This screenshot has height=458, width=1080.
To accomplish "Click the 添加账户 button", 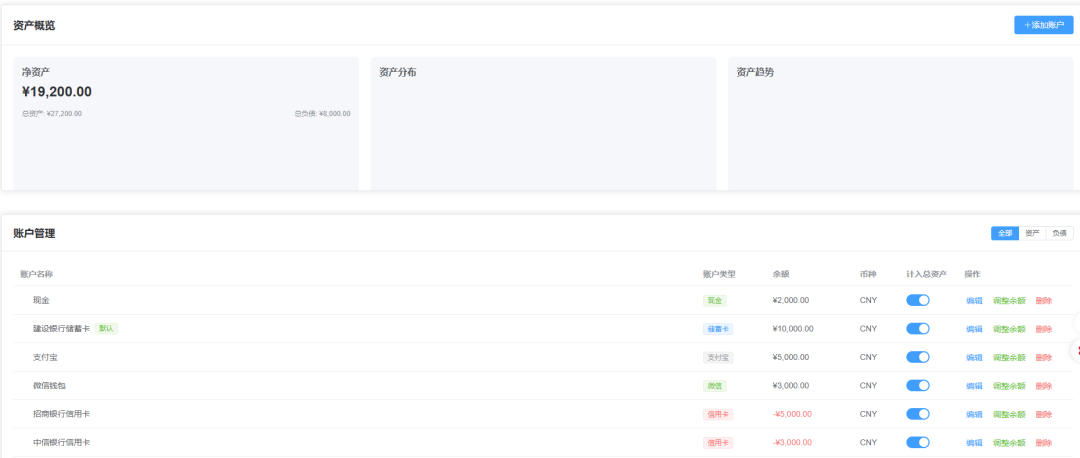I will [1043, 25].
